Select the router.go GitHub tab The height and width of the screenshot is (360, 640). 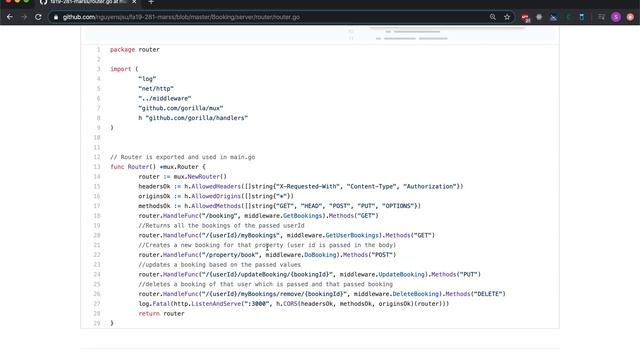(x=87, y=2)
